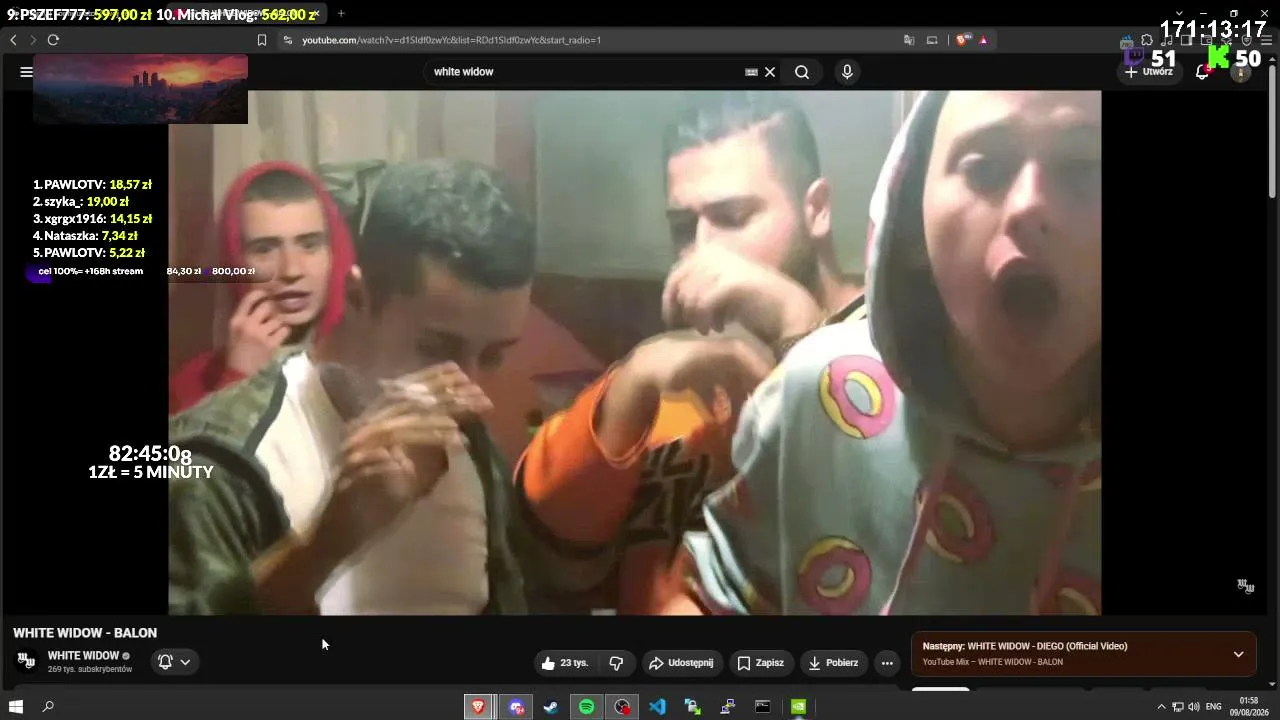The image size is (1280, 720).
Task: Clear the 'white widow' search text
Action: (x=770, y=72)
